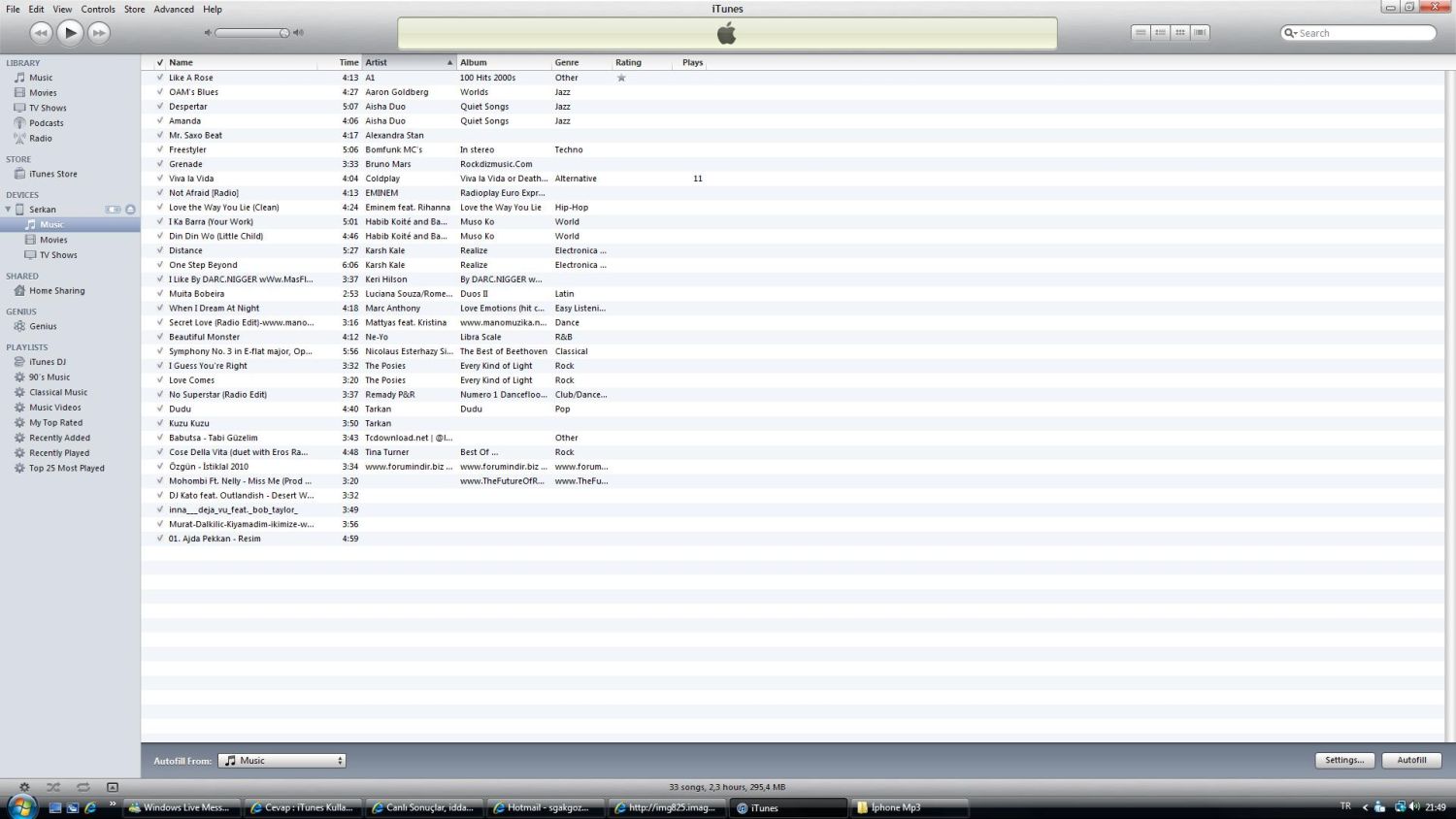Uncheck the song Despertar

160,107
